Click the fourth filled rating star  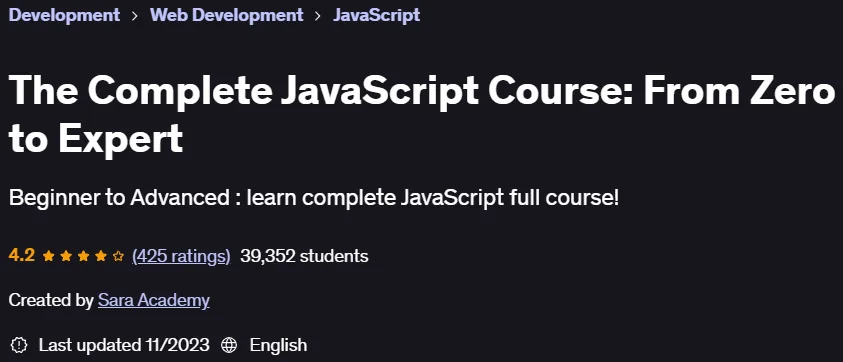coord(101,257)
